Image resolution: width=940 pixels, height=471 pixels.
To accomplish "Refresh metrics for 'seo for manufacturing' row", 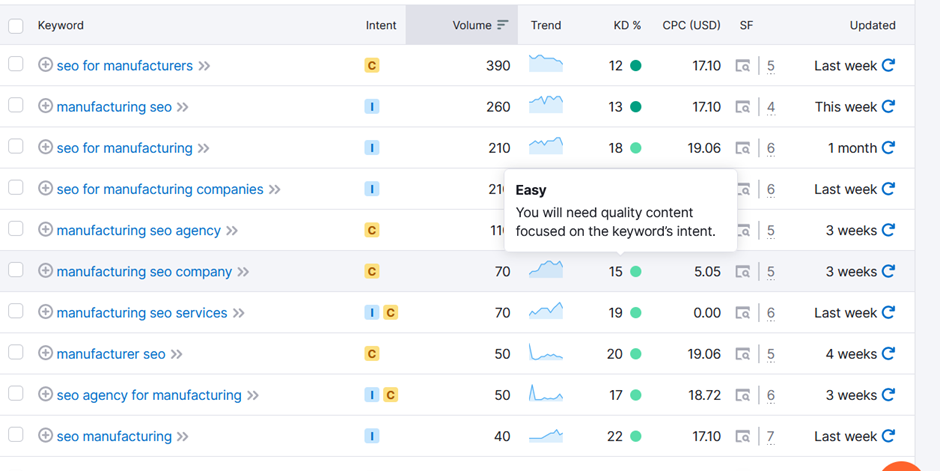I will (x=888, y=148).
